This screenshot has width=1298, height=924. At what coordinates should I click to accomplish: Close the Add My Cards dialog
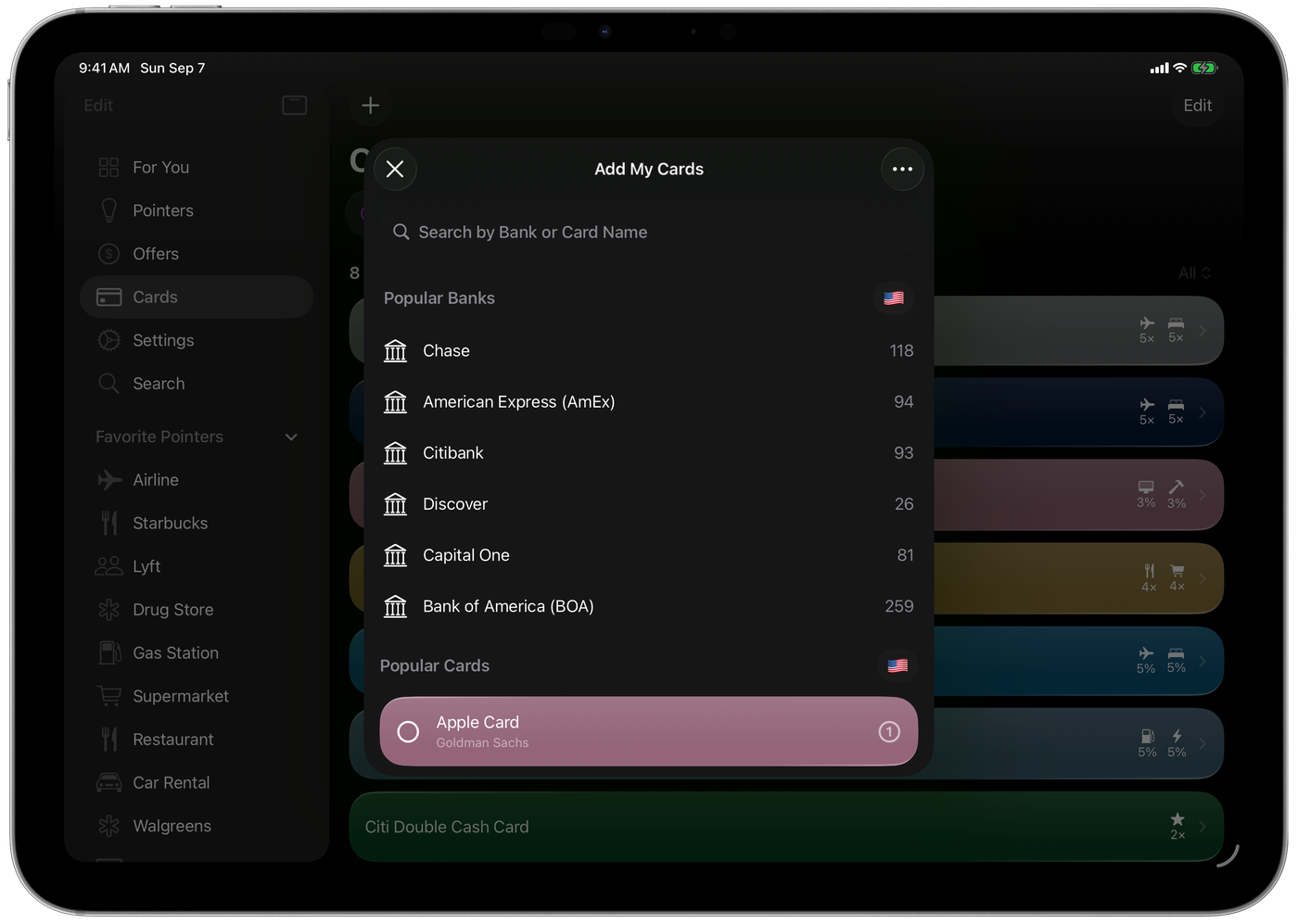click(x=395, y=169)
